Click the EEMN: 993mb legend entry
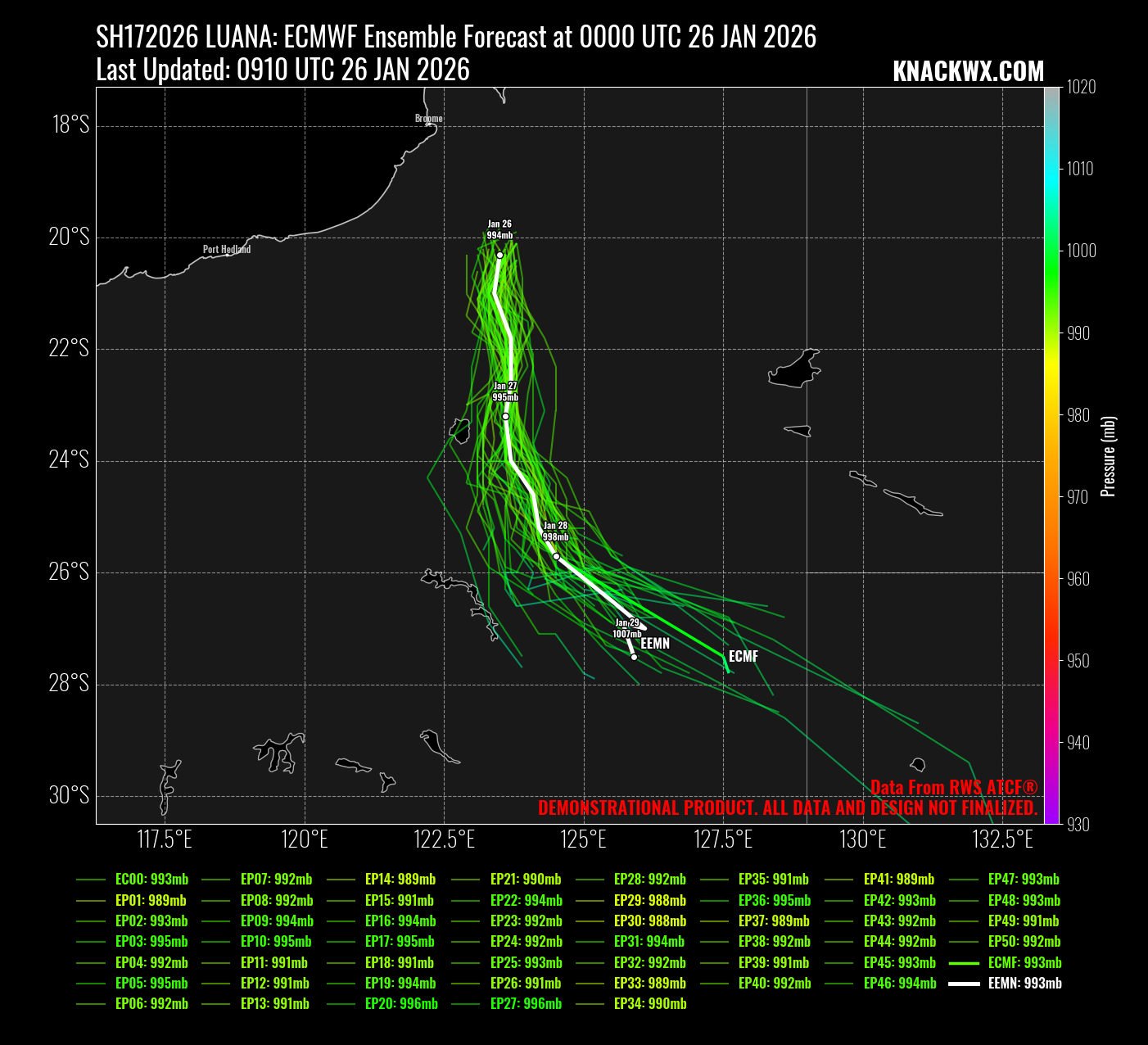This screenshot has height=1045, width=1148. pyautogui.click(x=1024, y=984)
